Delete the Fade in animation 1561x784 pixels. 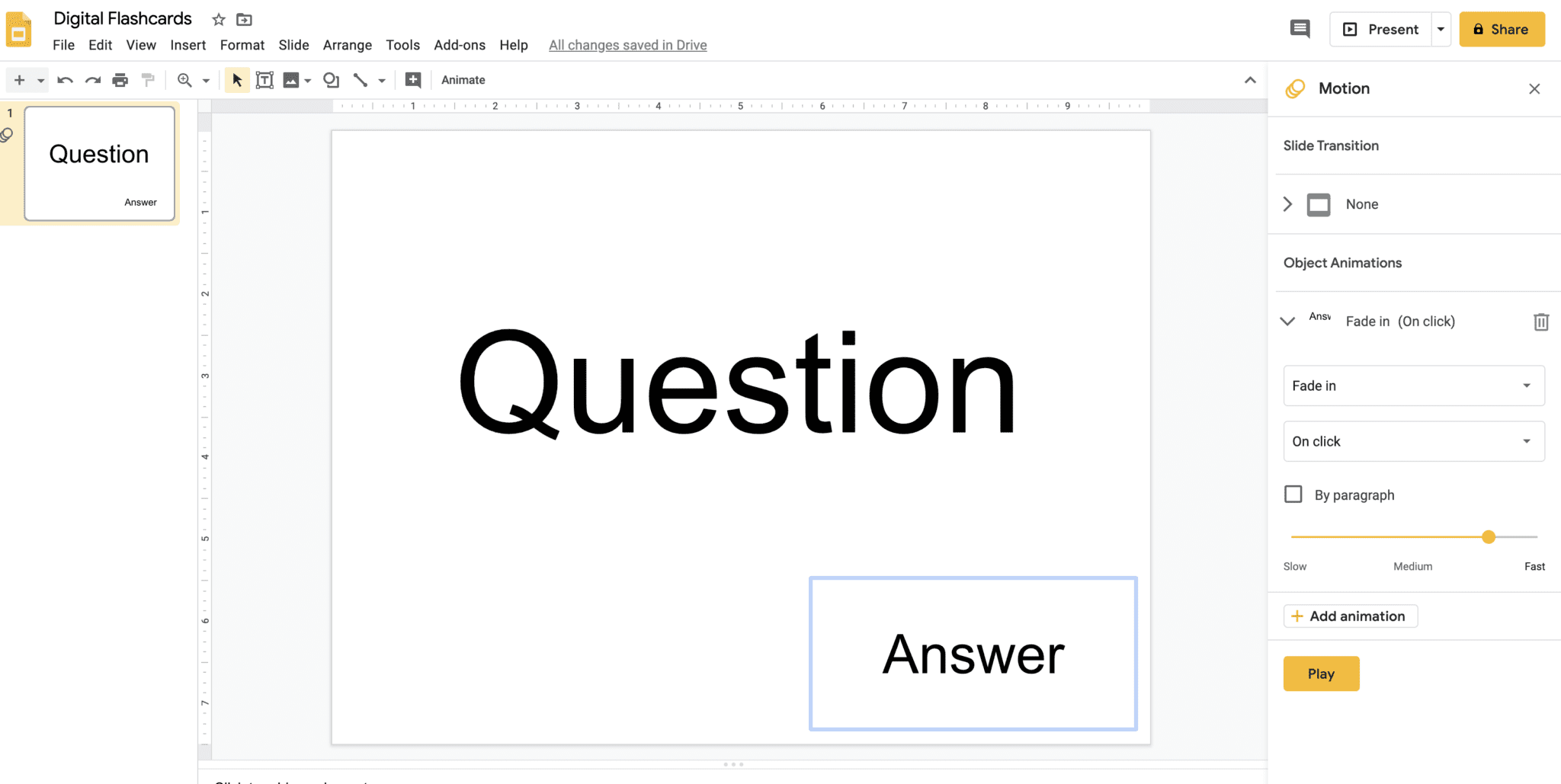click(x=1540, y=322)
